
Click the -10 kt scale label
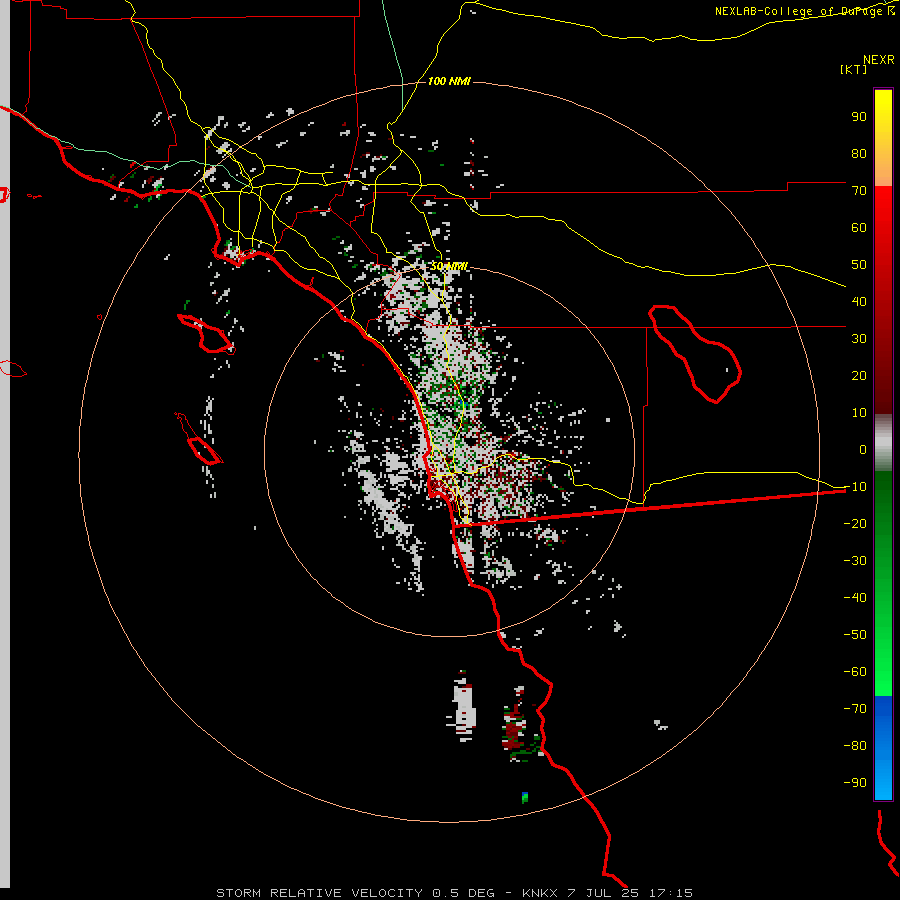(855, 487)
